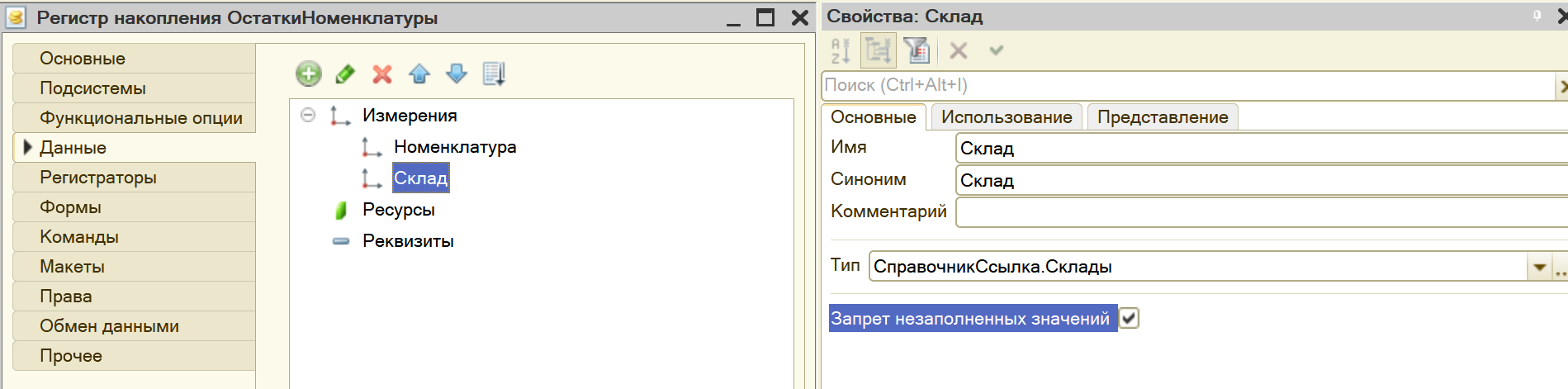This screenshot has height=389, width=1568.
Task: Switch to the Представление tab
Action: click(1163, 117)
